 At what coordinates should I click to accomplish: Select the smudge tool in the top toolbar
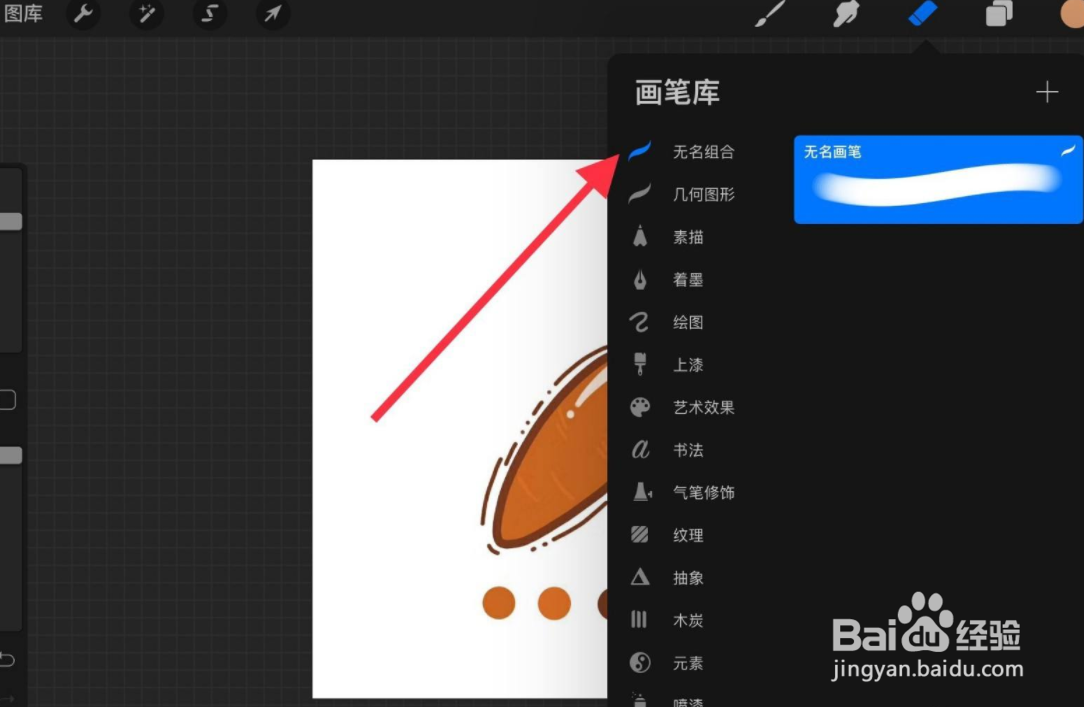(845, 14)
